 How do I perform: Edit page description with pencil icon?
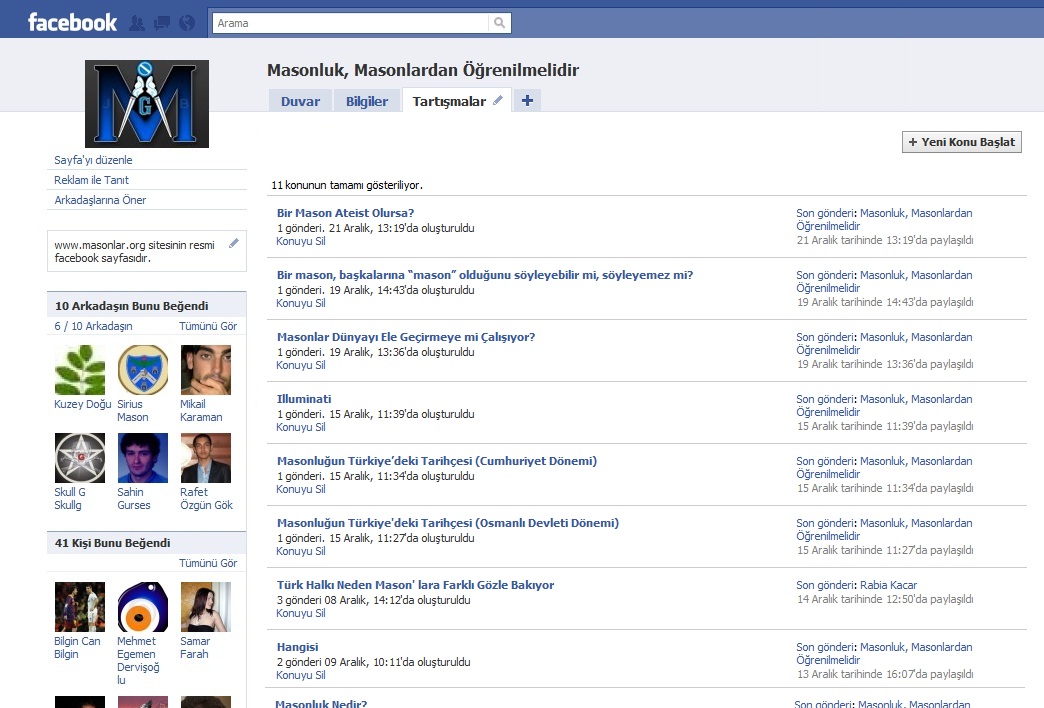(x=234, y=243)
